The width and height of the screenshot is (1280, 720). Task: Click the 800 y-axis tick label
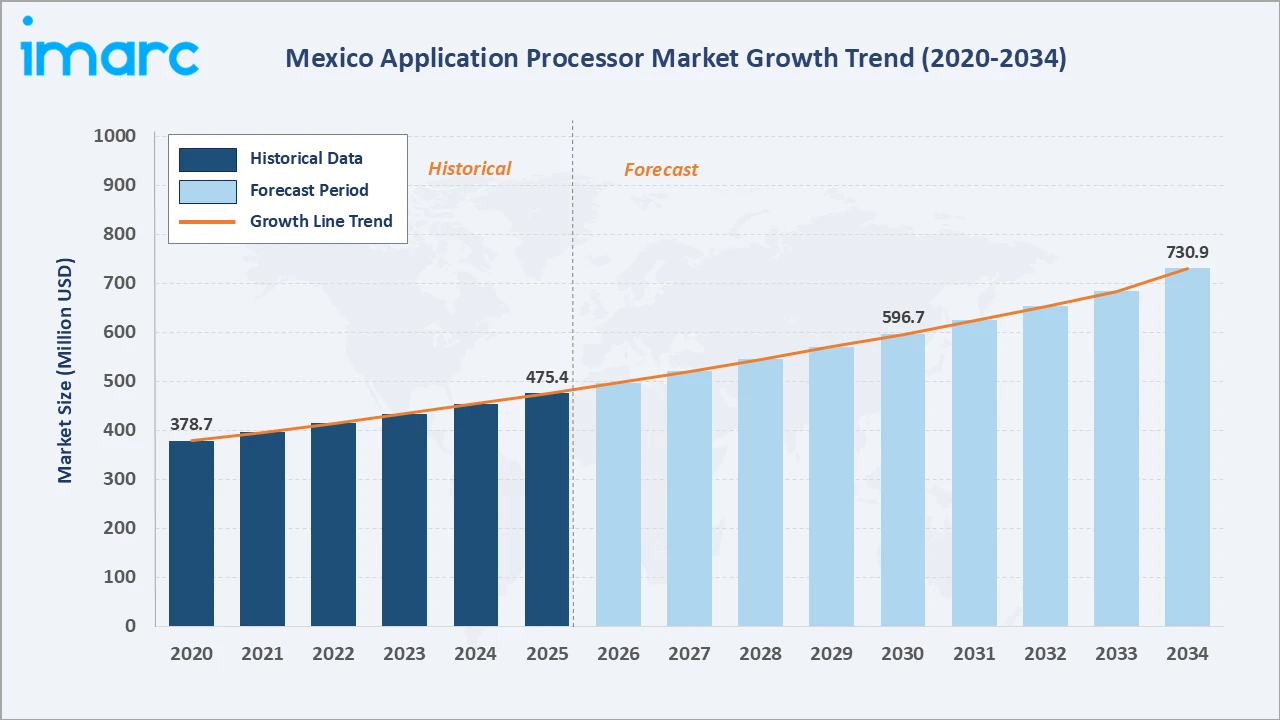pyautogui.click(x=120, y=234)
